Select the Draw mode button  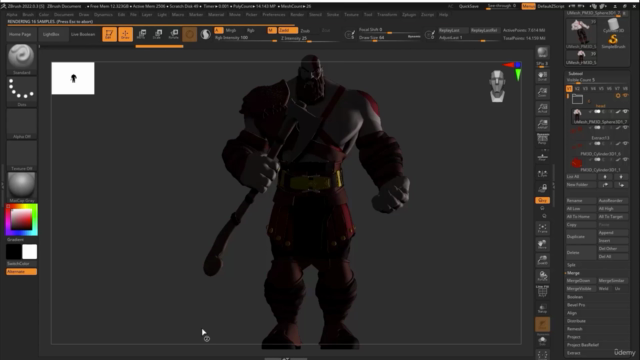click(125, 34)
